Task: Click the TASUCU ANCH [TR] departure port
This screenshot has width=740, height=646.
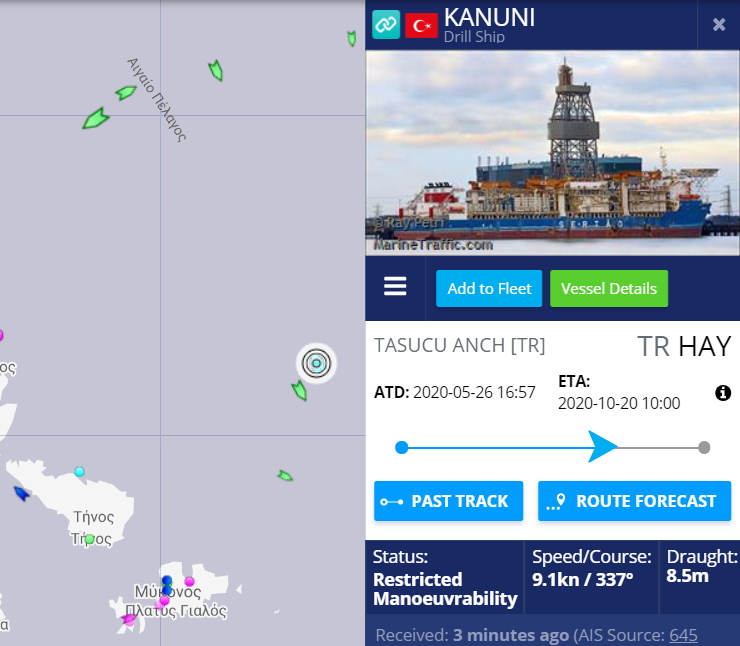Action: coord(460,345)
